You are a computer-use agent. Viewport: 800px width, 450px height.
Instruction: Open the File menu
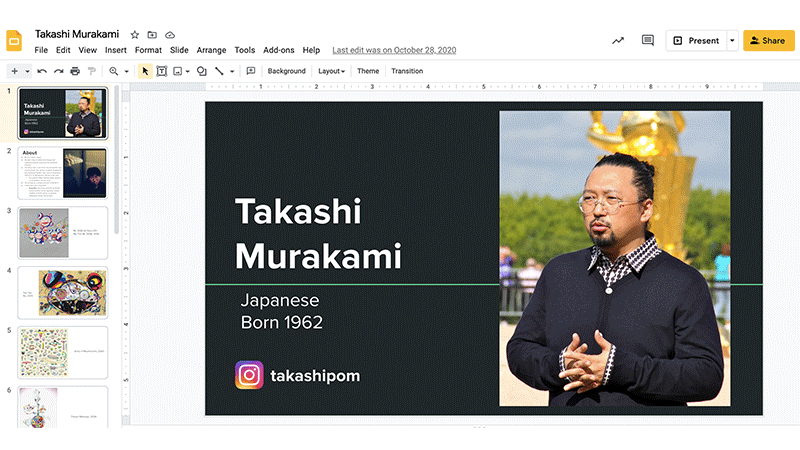tap(41, 50)
